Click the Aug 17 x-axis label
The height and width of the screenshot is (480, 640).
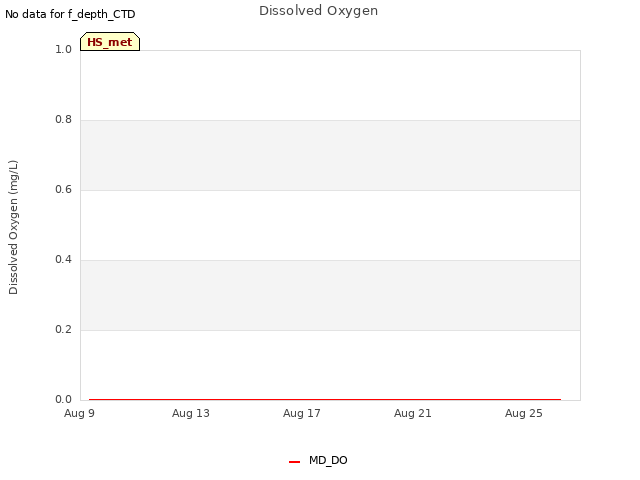point(302,413)
